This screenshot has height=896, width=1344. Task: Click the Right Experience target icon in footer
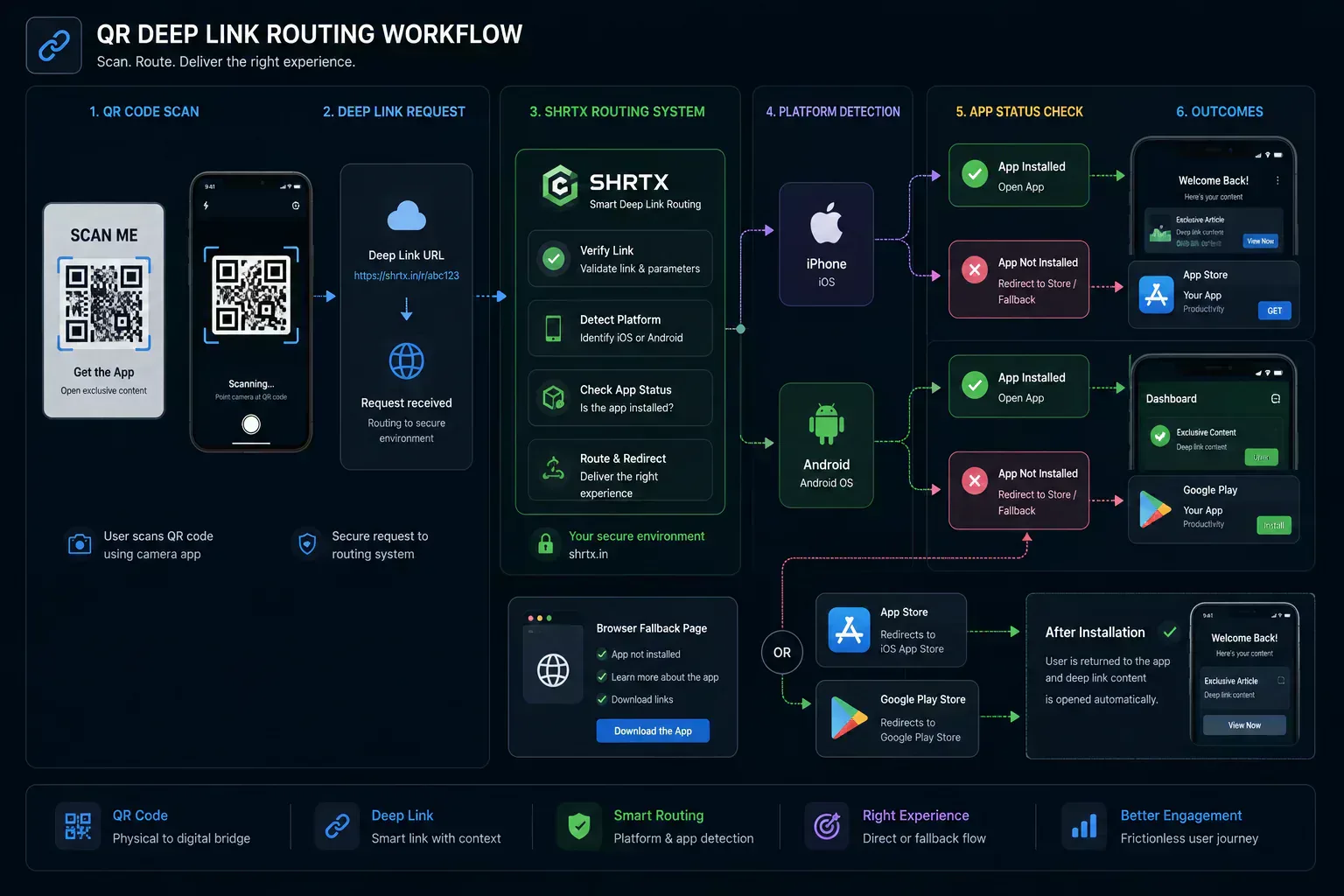[827, 826]
